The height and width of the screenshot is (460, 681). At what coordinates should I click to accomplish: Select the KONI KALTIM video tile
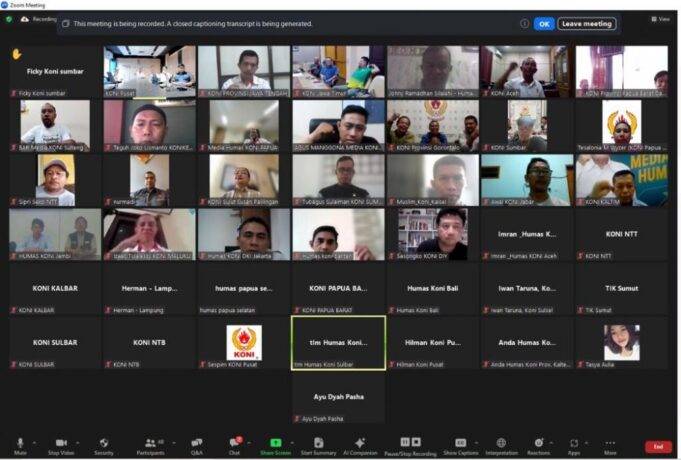(x=621, y=180)
